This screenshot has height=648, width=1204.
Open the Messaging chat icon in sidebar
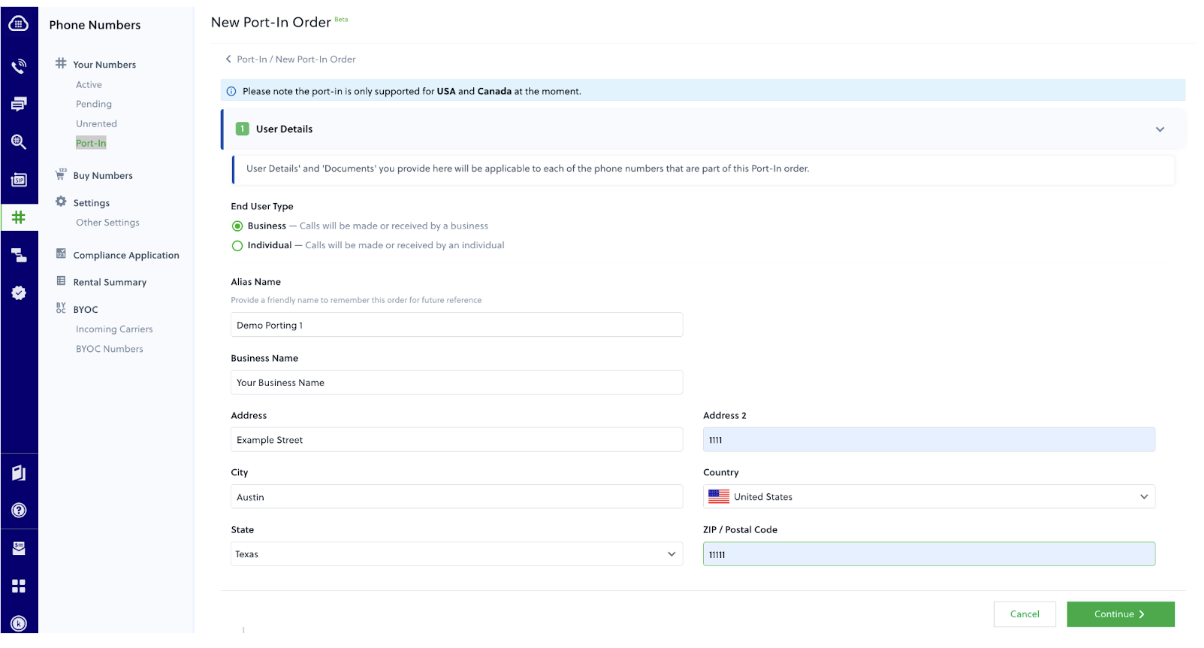click(18, 104)
